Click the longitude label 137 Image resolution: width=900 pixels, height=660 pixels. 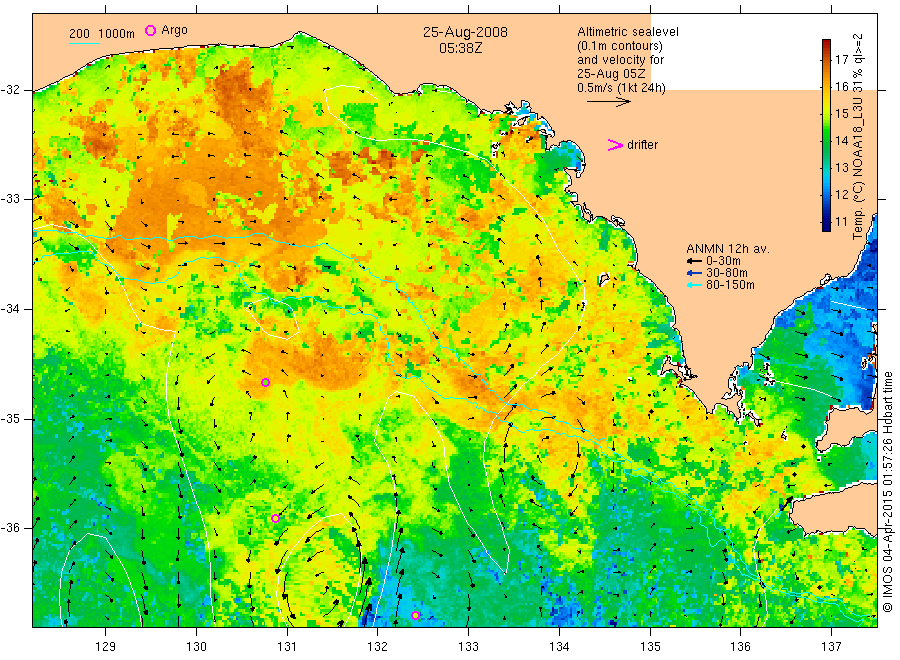831,647
